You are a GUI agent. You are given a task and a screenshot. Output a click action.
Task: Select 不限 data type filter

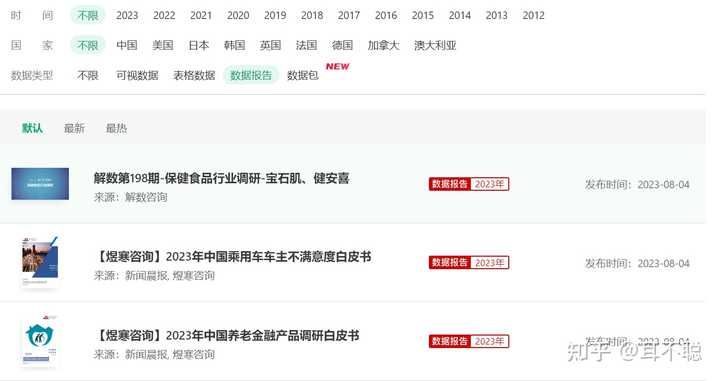click(88, 75)
